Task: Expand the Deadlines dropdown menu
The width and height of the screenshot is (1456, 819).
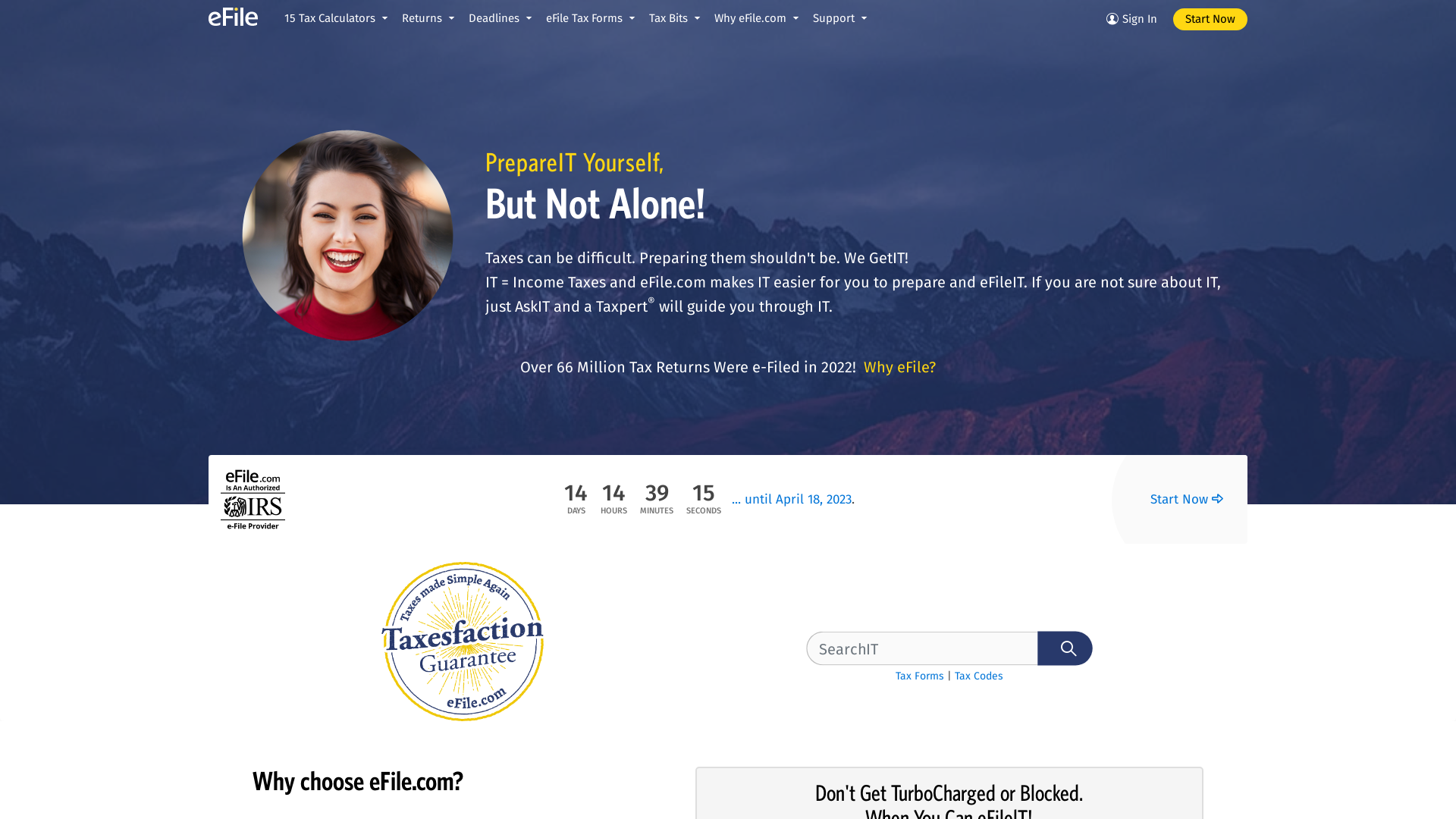Action: [x=500, y=18]
